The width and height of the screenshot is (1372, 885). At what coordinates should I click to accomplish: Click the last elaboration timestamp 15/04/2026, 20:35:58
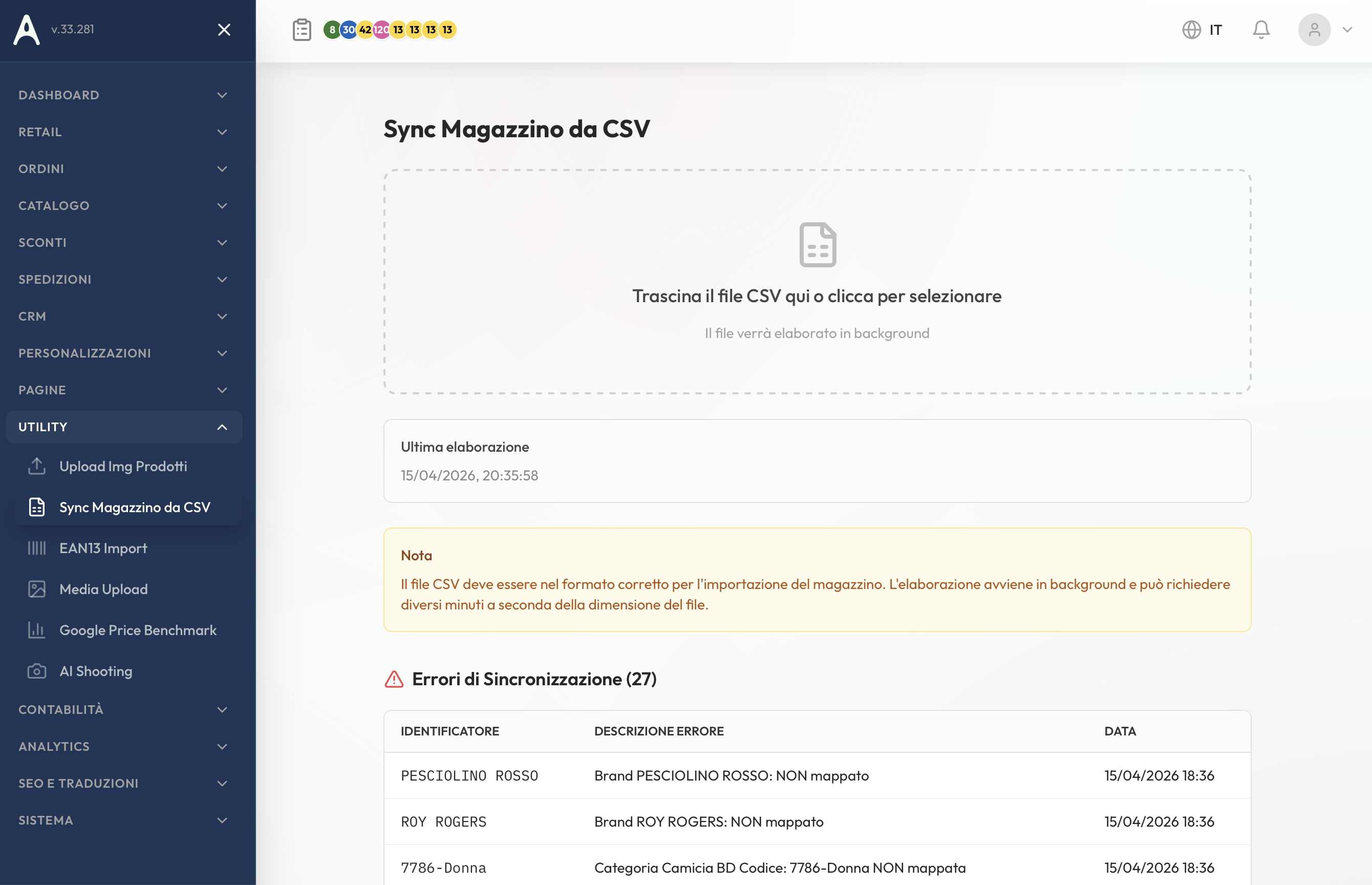click(x=469, y=475)
